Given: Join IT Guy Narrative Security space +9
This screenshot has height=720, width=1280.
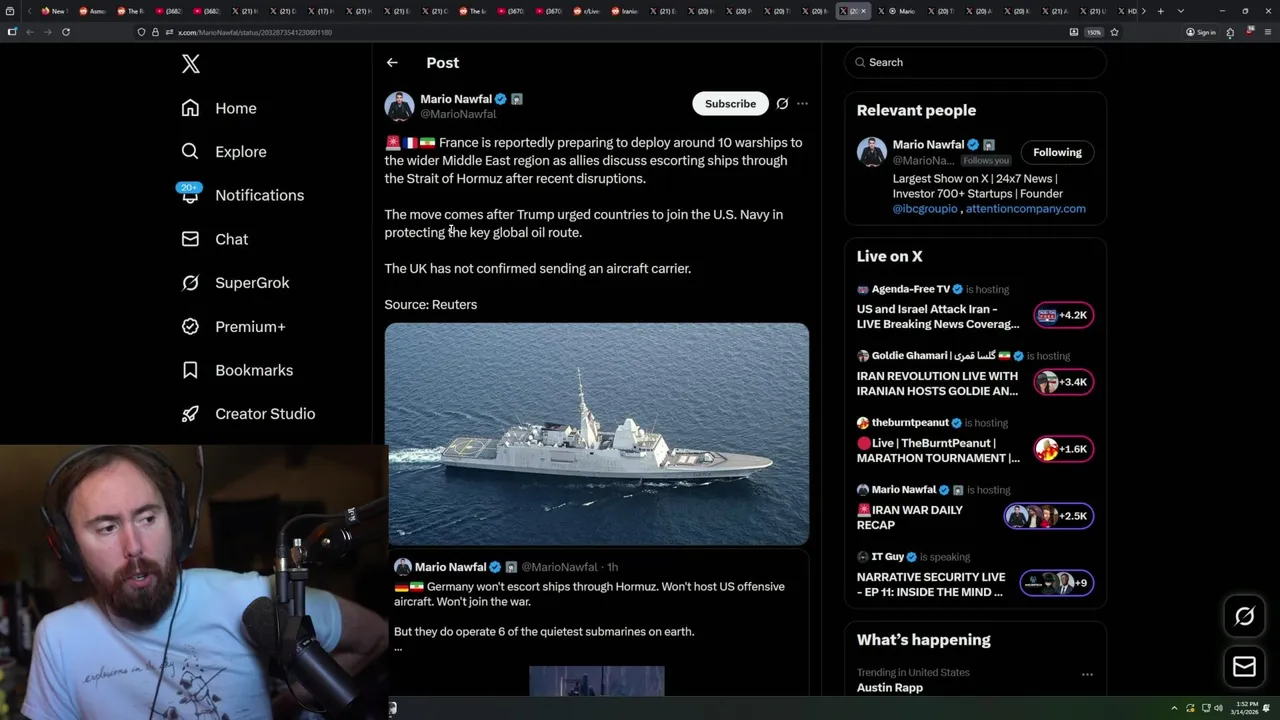Looking at the screenshot, I should click(1056, 583).
